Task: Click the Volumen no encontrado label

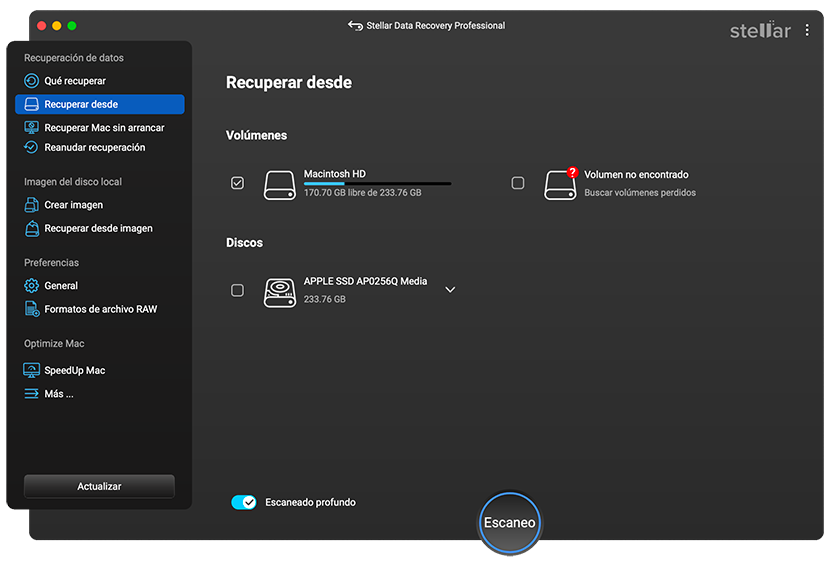Action: click(636, 174)
